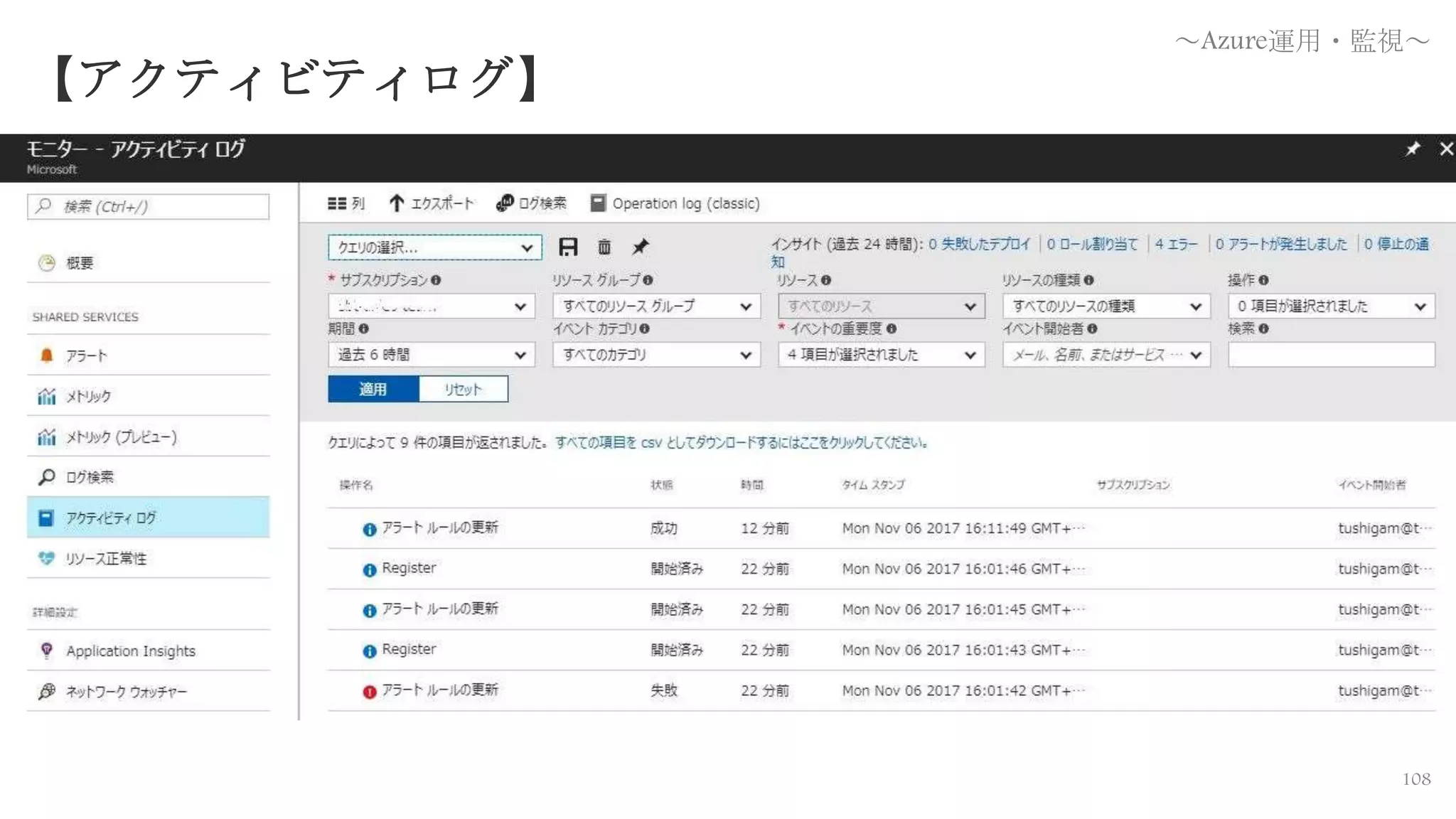Click info icon next to リソース グループ label

[648, 281]
